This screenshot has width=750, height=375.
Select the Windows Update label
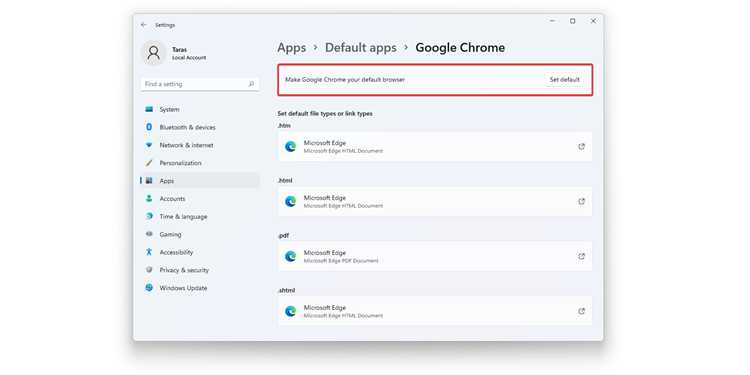coord(183,288)
